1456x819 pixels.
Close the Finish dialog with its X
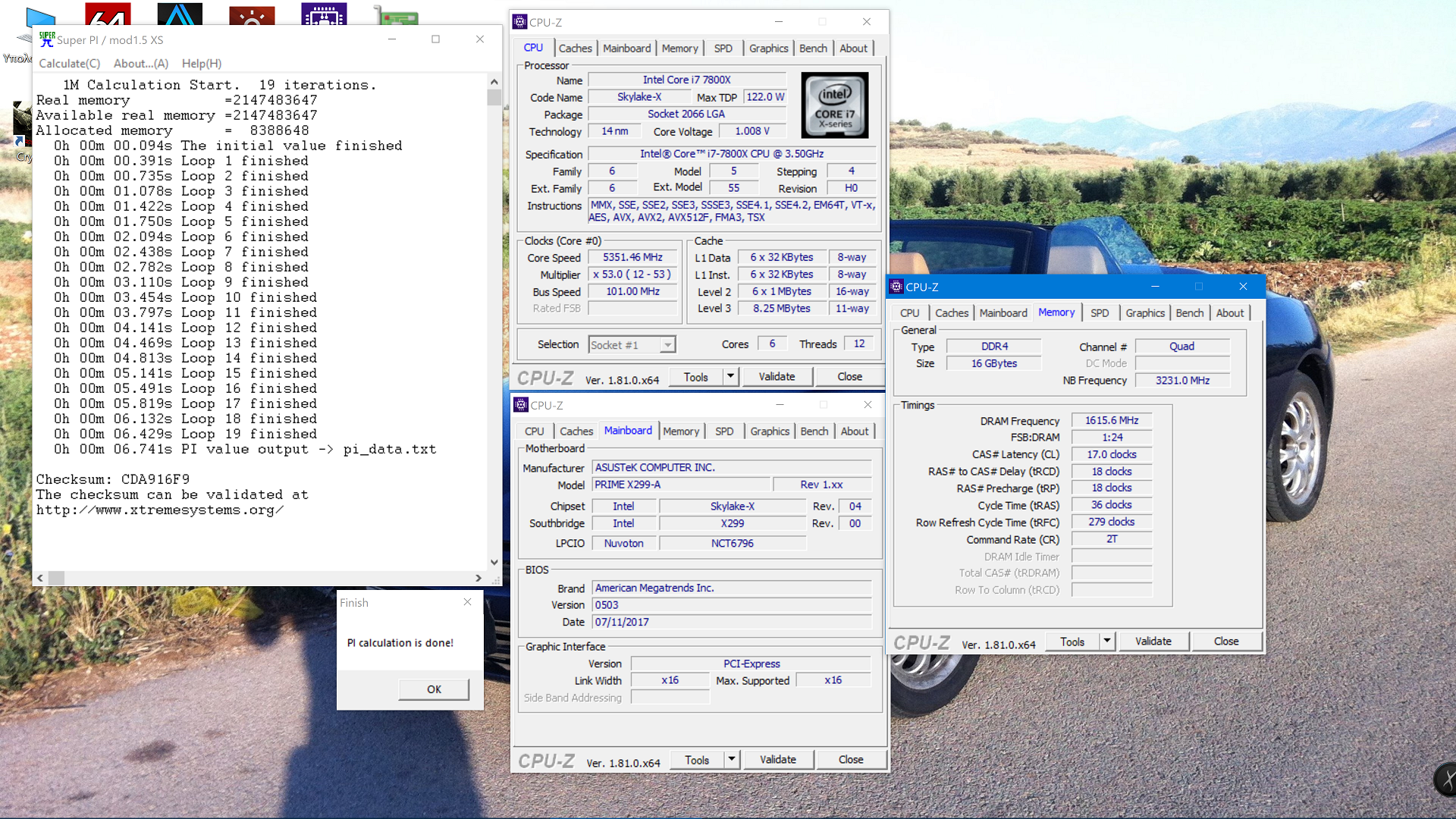tap(467, 602)
